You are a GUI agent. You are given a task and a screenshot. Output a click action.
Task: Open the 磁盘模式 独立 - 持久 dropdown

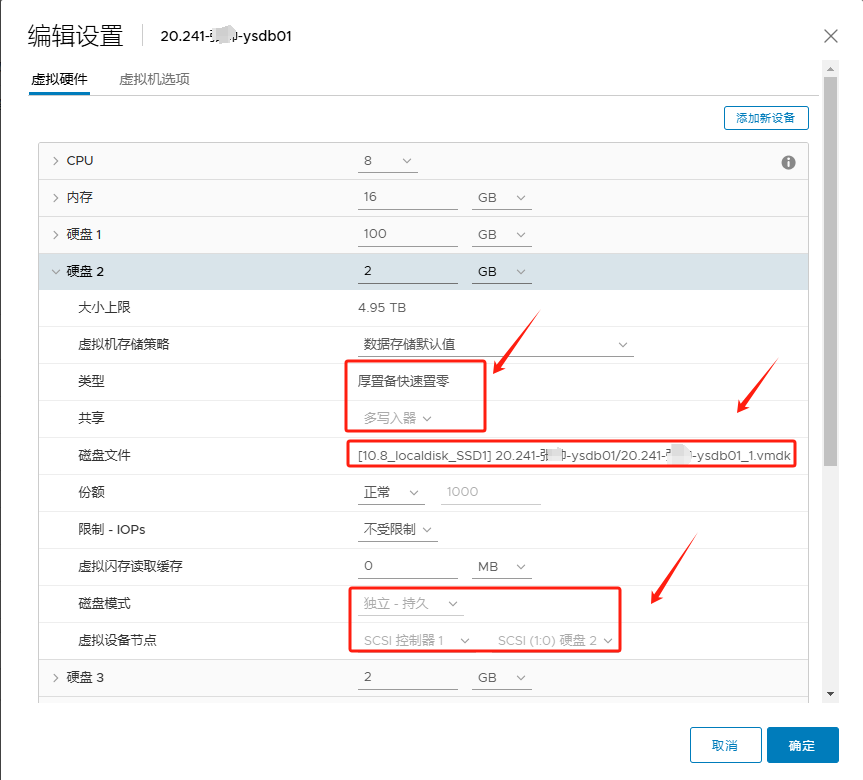[x=411, y=604]
